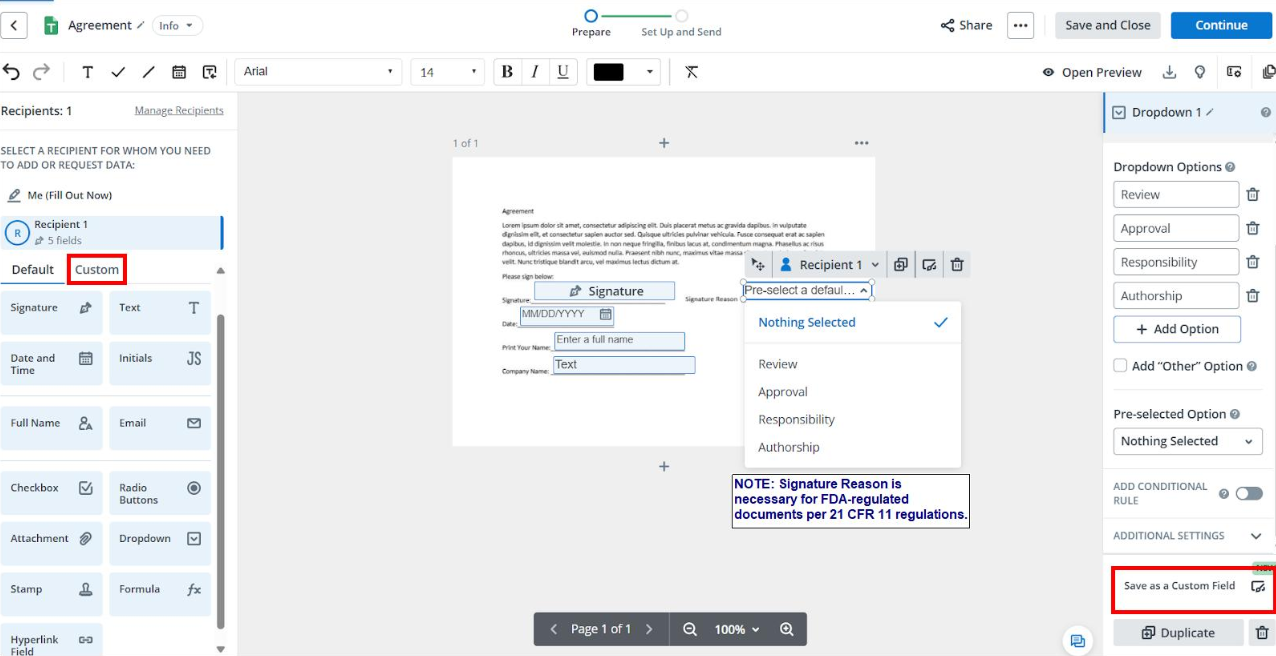Delete the Responsibility dropdown option
The image size is (1276, 656).
1252,262
